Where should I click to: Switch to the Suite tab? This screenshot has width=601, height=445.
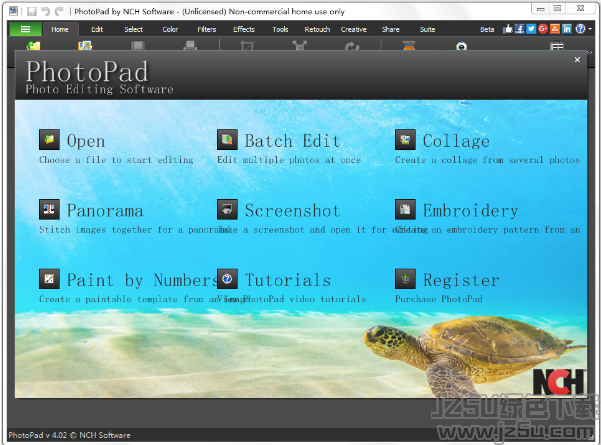pyautogui.click(x=427, y=30)
